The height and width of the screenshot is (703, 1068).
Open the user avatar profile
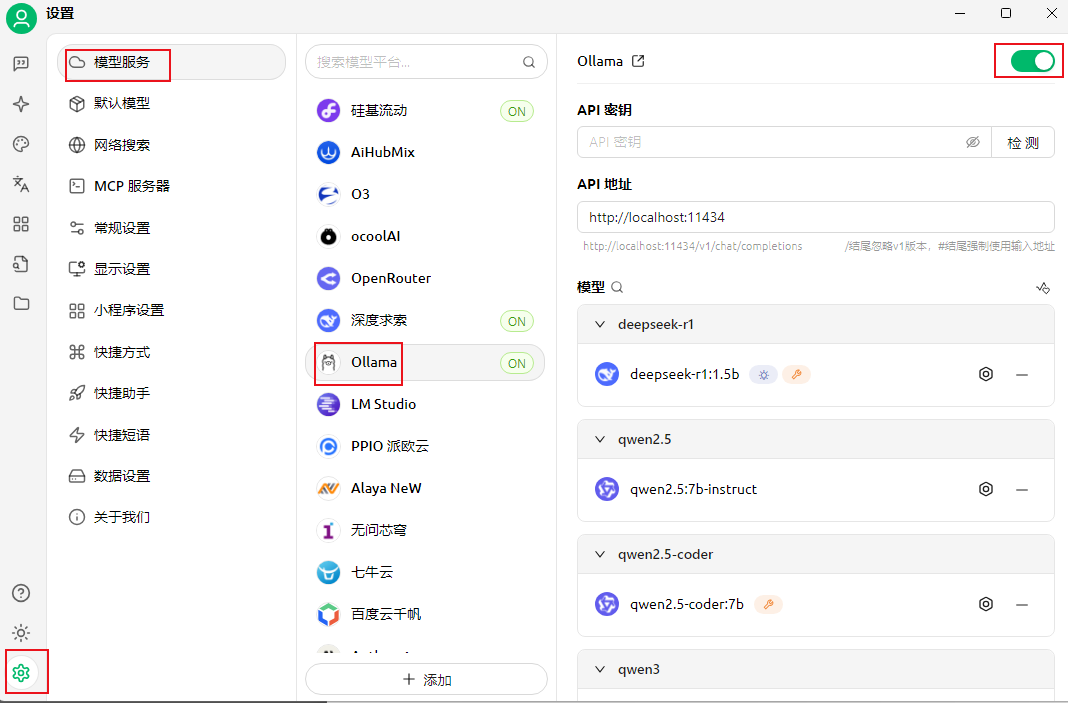[x=21, y=18]
